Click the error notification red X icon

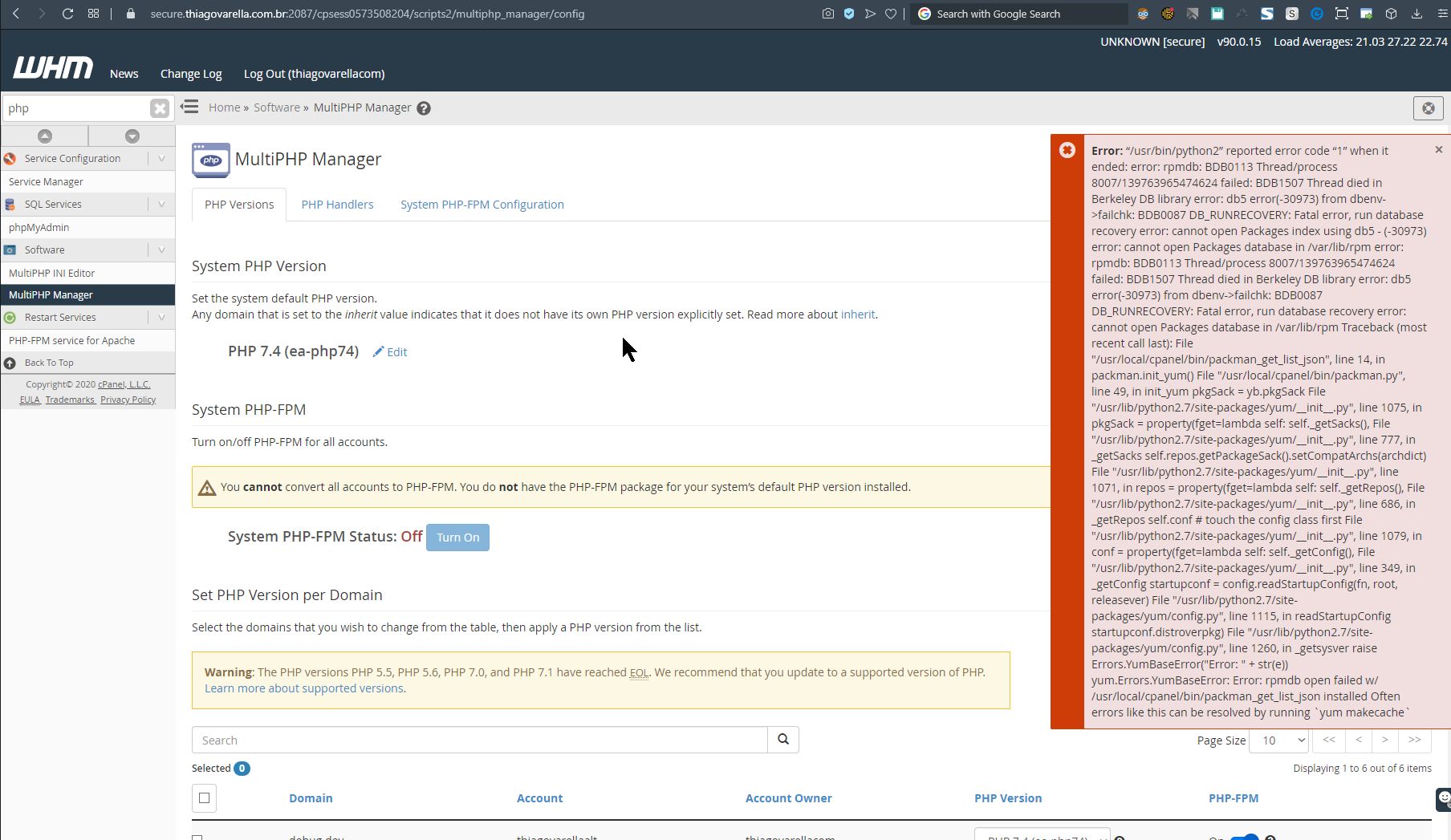(x=1067, y=150)
